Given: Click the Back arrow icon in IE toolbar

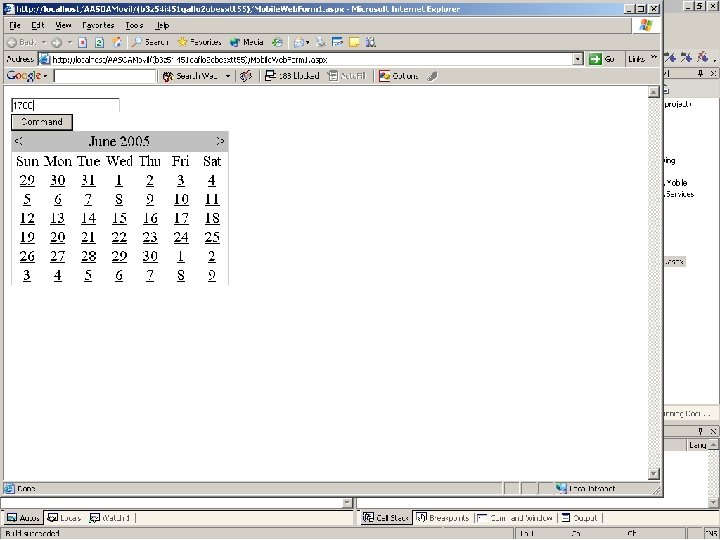Looking at the screenshot, I should click(12, 42).
